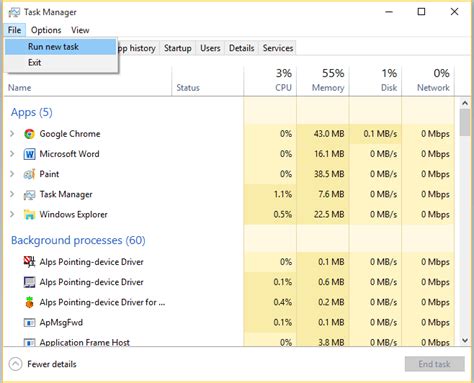Open the Options menu
The image size is (474, 383).
[46, 30]
